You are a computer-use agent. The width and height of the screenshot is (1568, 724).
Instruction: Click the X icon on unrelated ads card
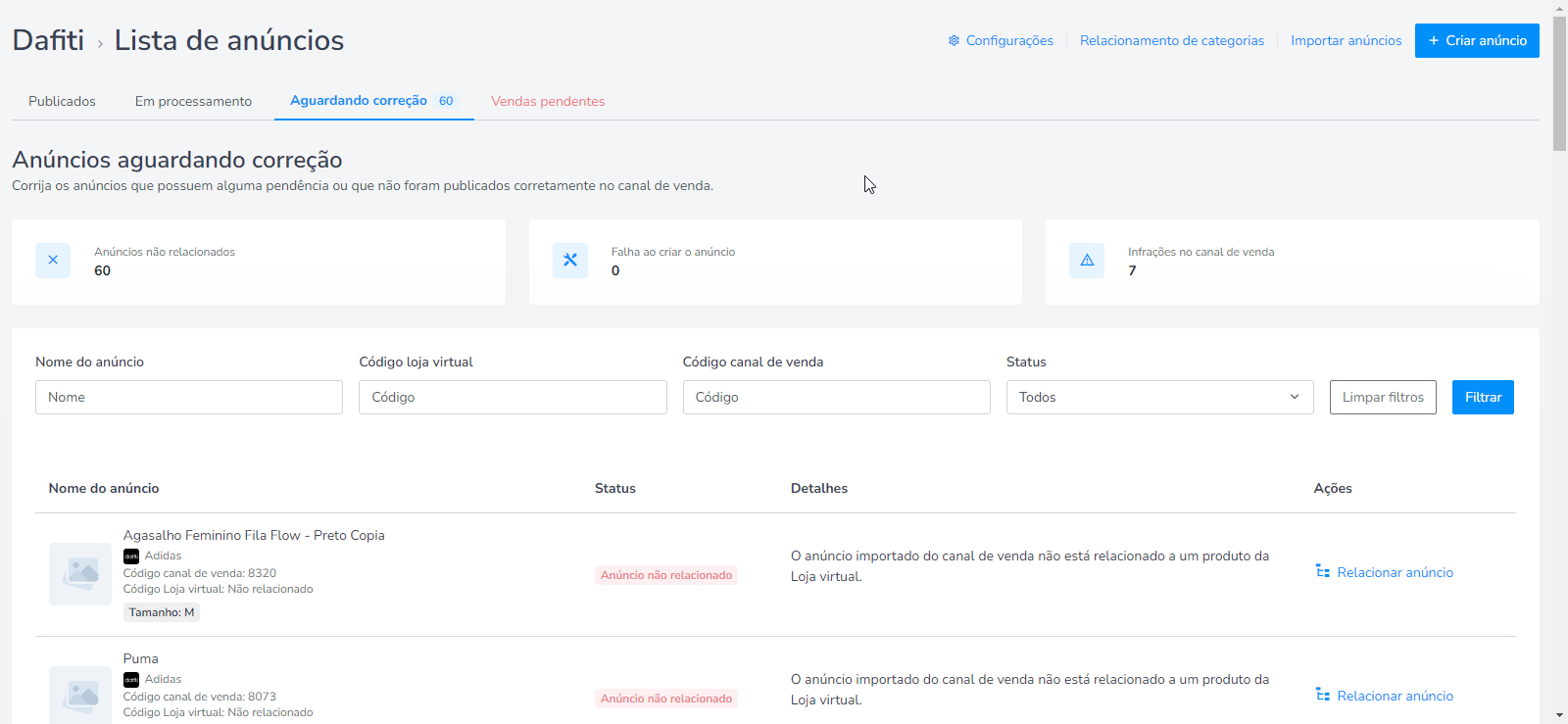coord(53,261)
